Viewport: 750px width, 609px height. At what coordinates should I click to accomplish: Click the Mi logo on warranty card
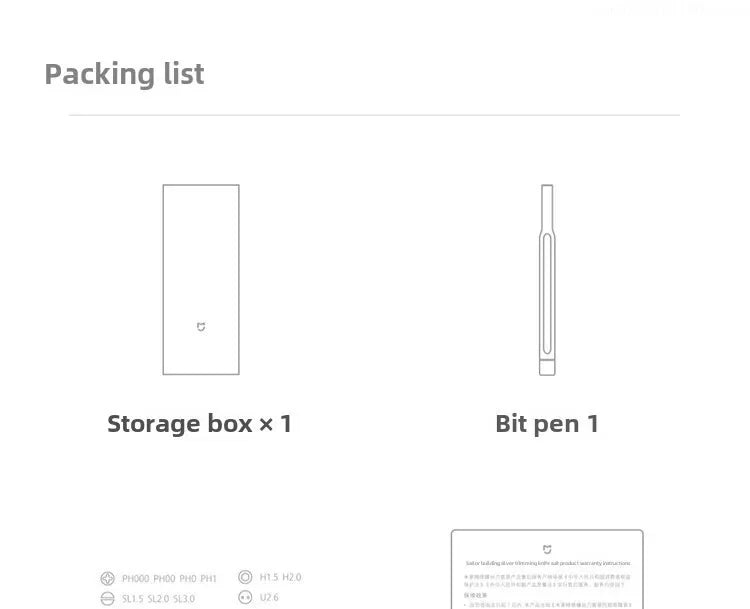point(547,549)
